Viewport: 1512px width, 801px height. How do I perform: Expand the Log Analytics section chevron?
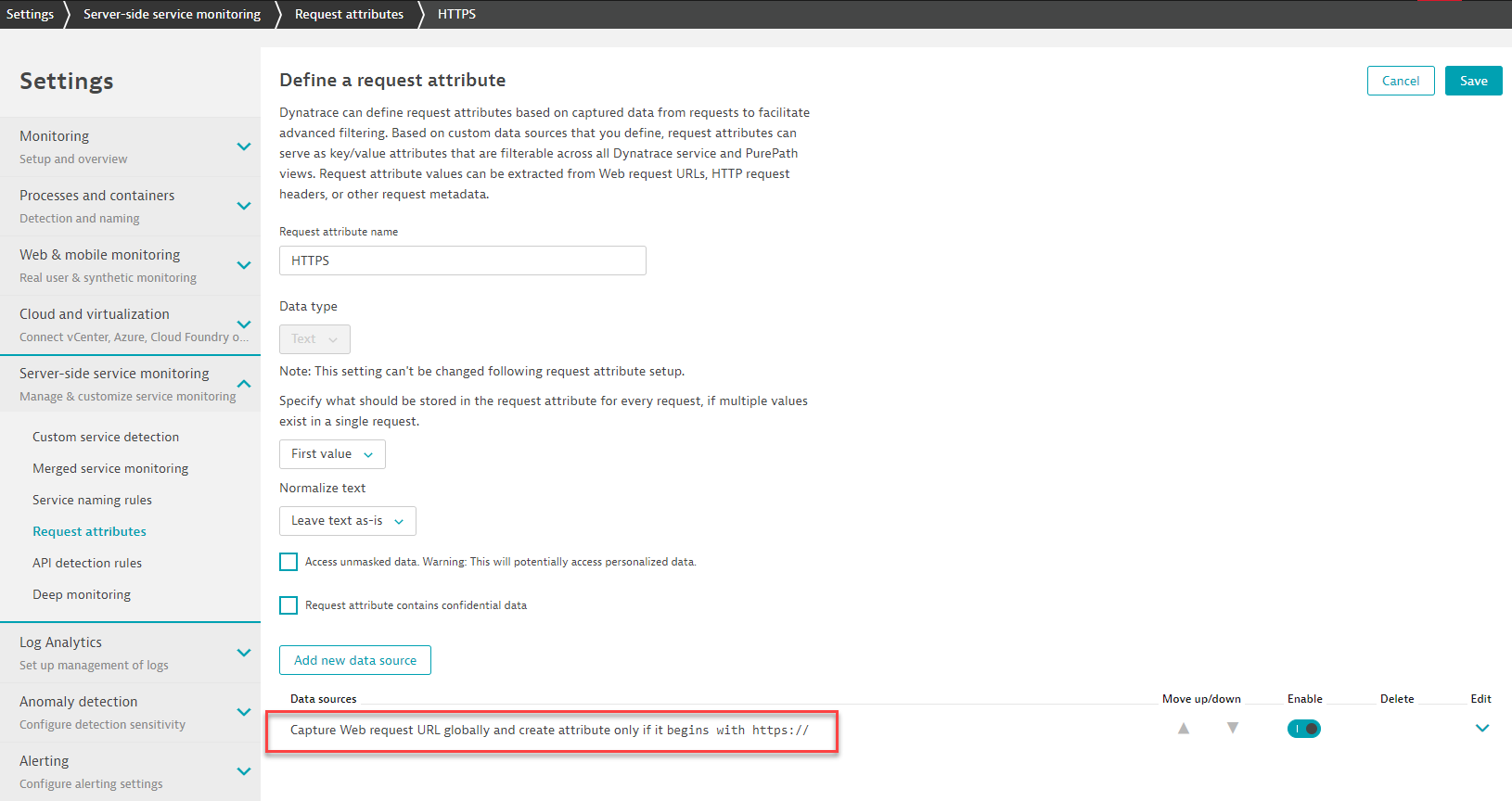pyautogui.click(x=244, y=653)
